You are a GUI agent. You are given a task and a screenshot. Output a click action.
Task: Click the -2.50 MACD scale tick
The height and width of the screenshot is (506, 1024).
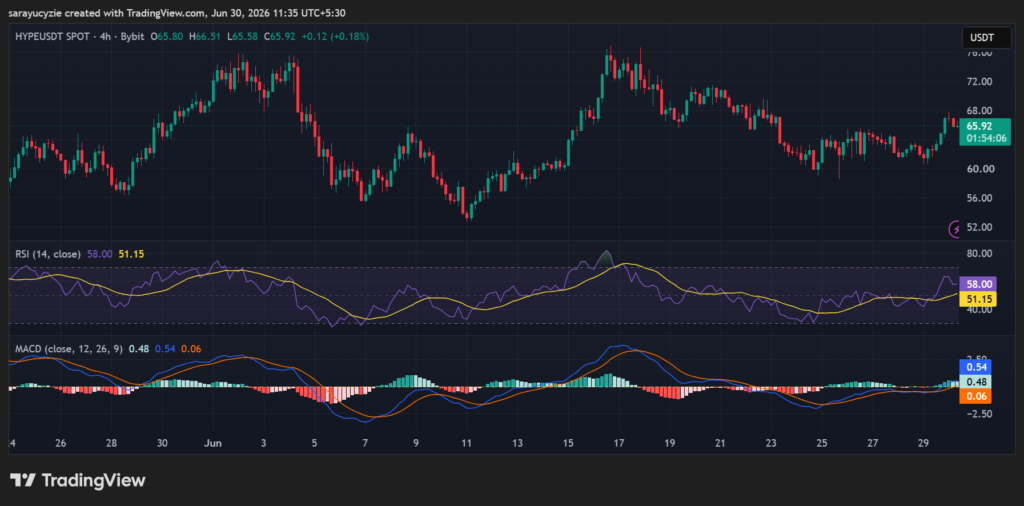981,413
